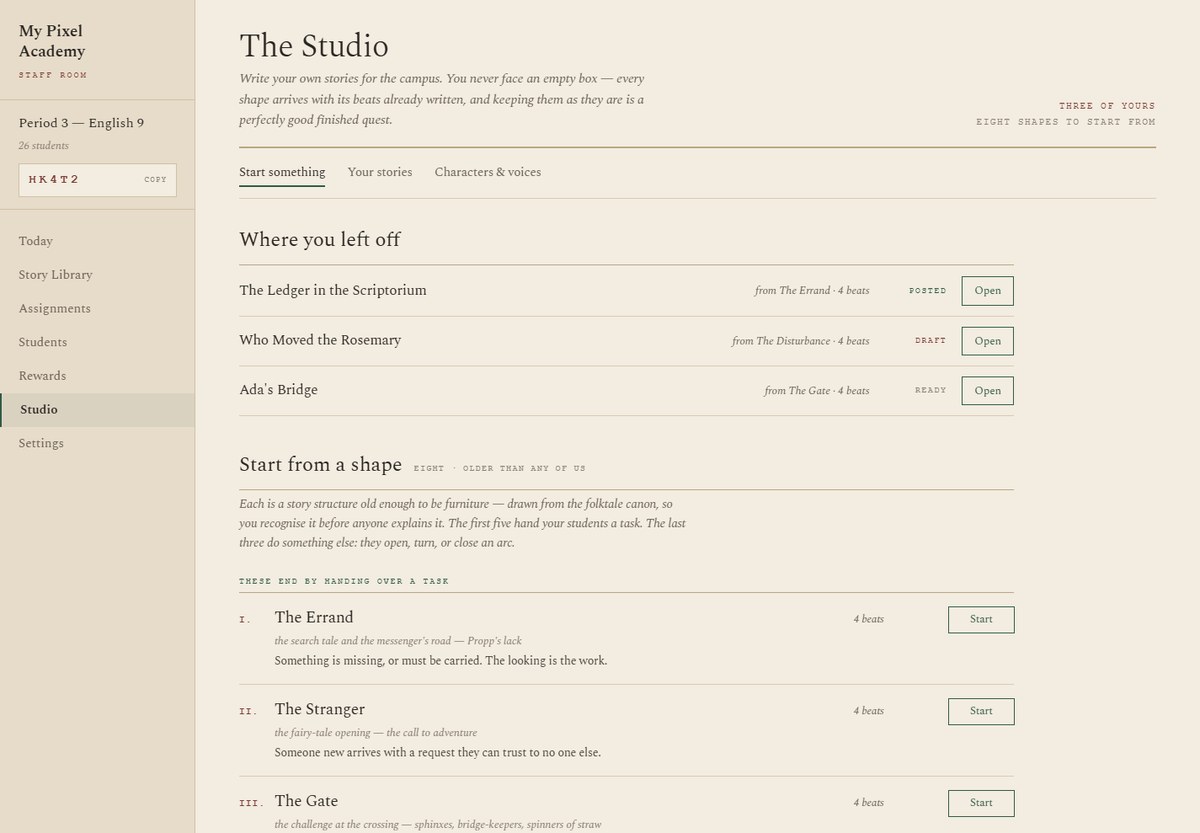Open the Assignments page
1200x833 pixels.
point(97,309)
